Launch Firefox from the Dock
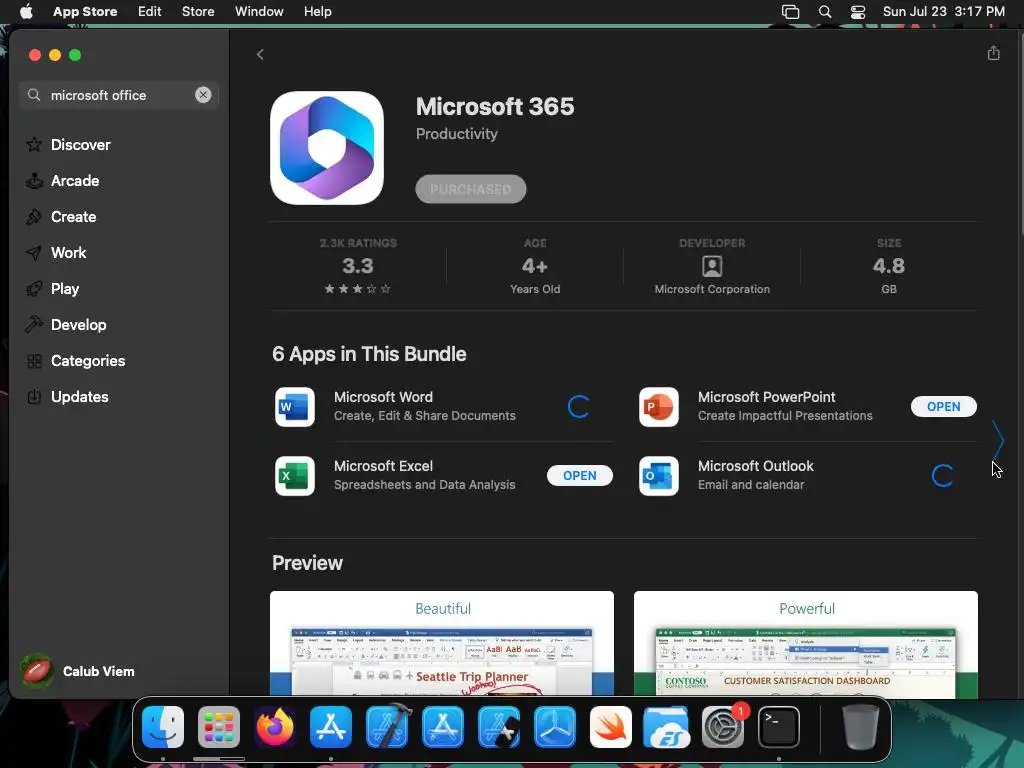 click(x=275, y=727)
